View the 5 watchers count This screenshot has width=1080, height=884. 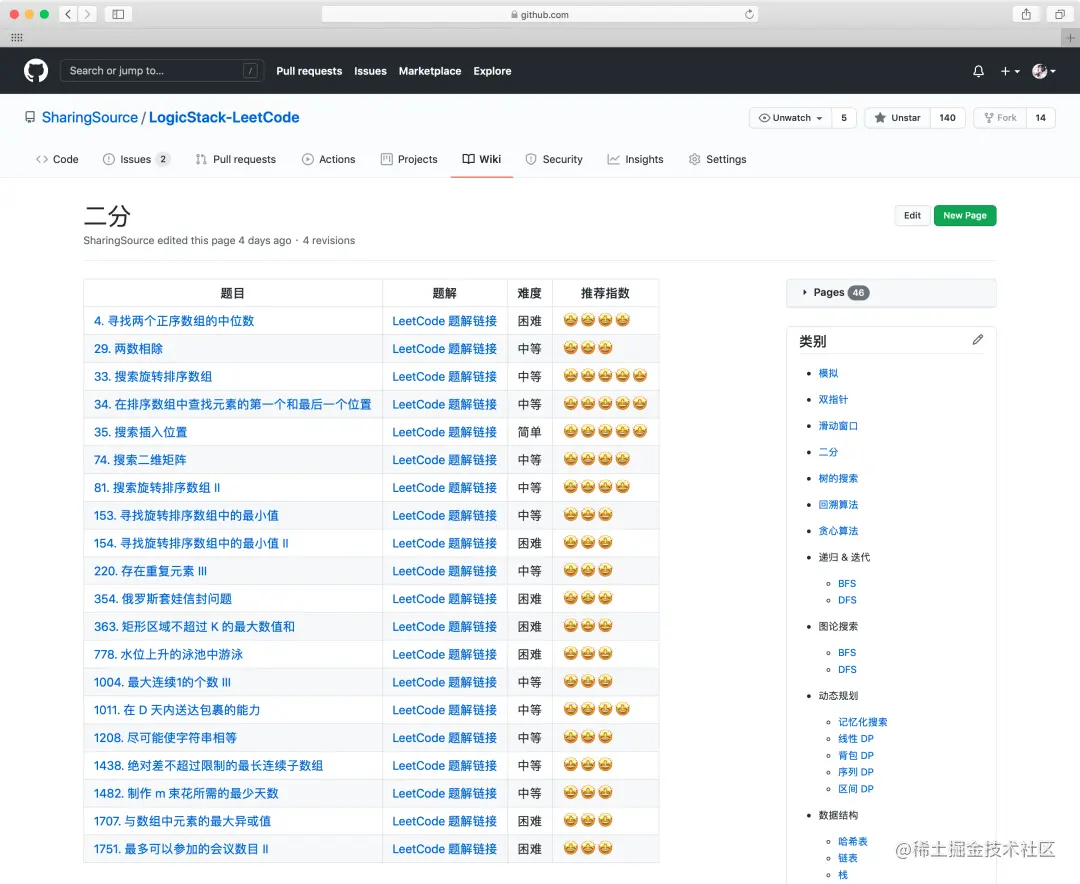844,118
